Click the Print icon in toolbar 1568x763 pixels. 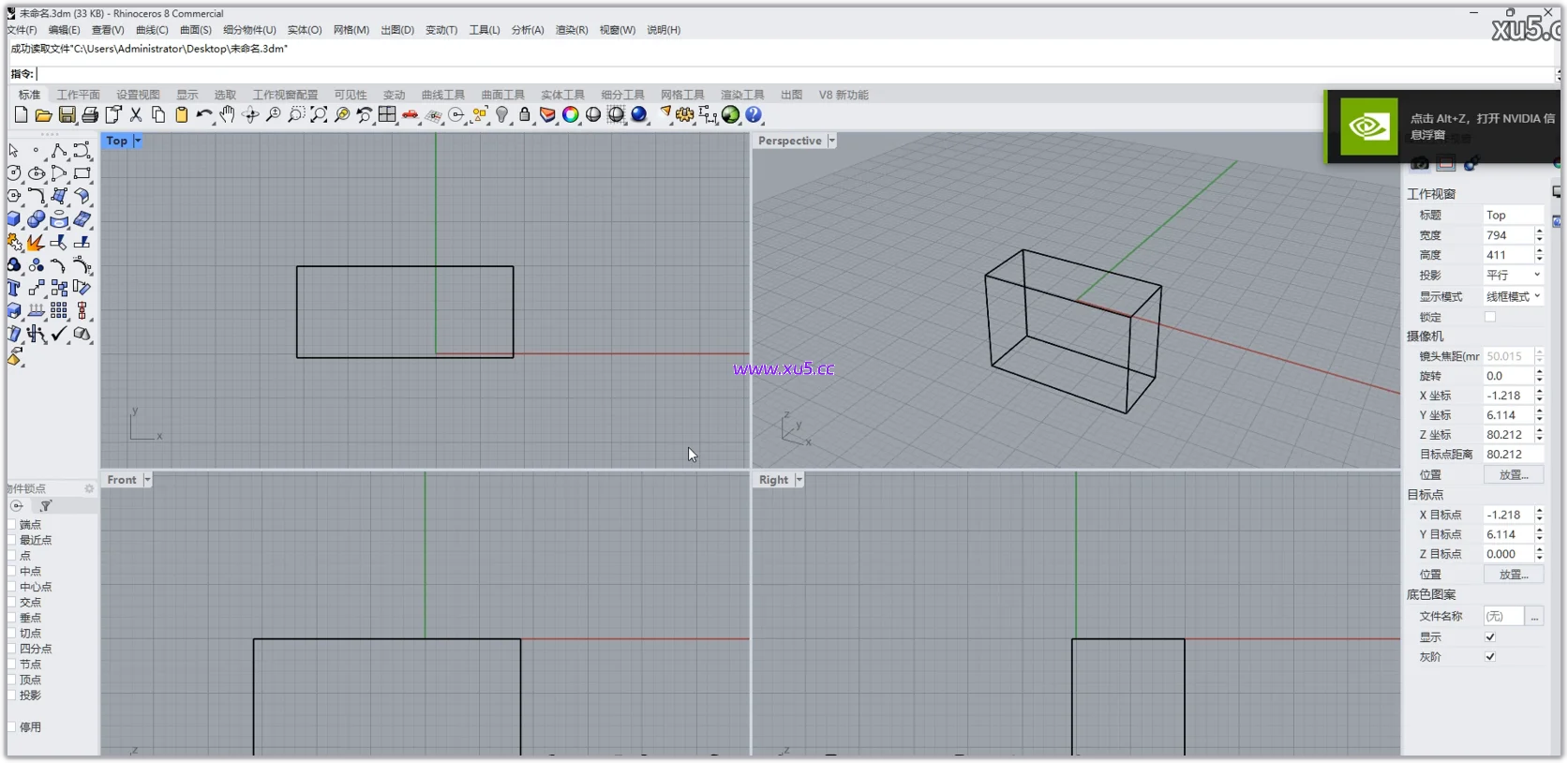(90, 114)
